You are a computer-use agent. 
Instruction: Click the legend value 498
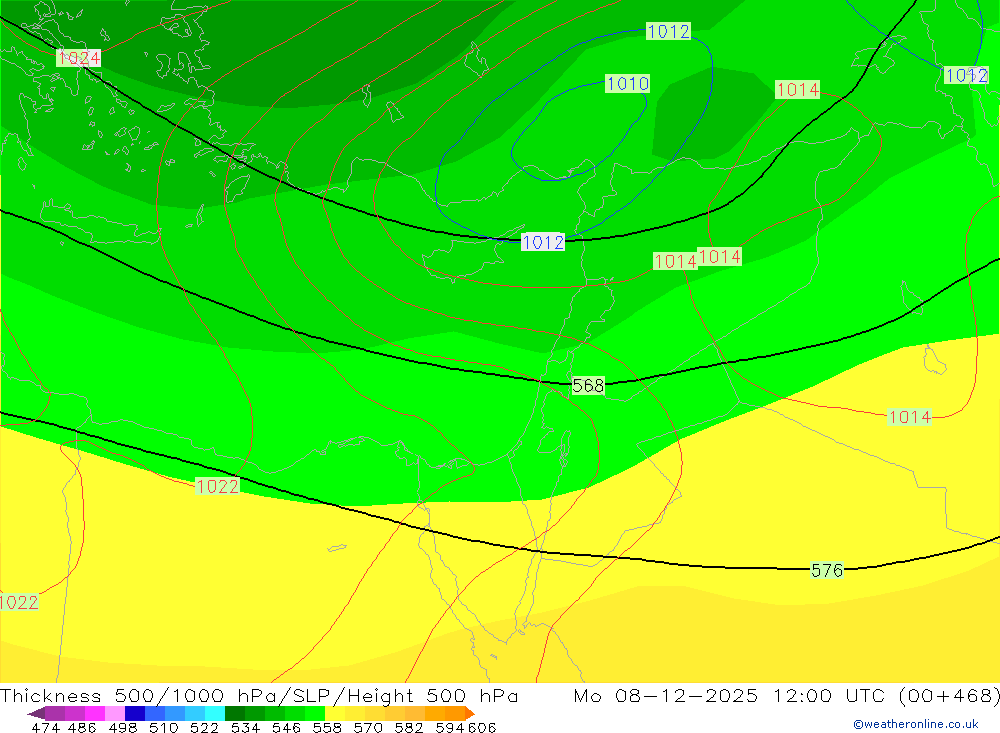pos(123,727)
